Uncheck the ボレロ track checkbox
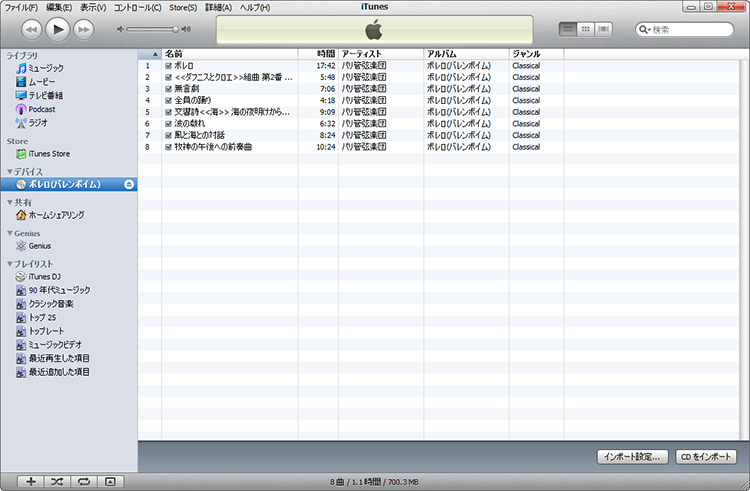 [x=168, y=66]
